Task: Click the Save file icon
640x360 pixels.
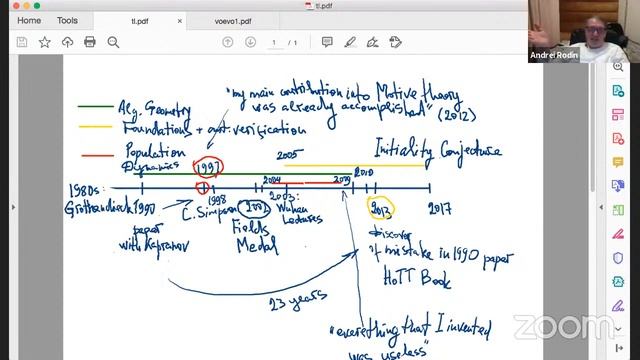Action: (x=22, y=42)
